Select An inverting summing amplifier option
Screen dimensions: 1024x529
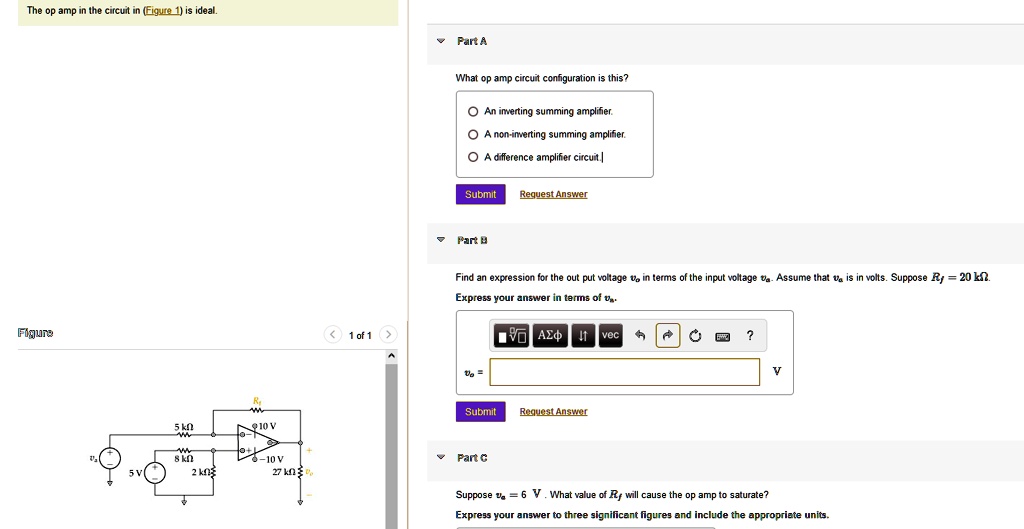(473, 112)
